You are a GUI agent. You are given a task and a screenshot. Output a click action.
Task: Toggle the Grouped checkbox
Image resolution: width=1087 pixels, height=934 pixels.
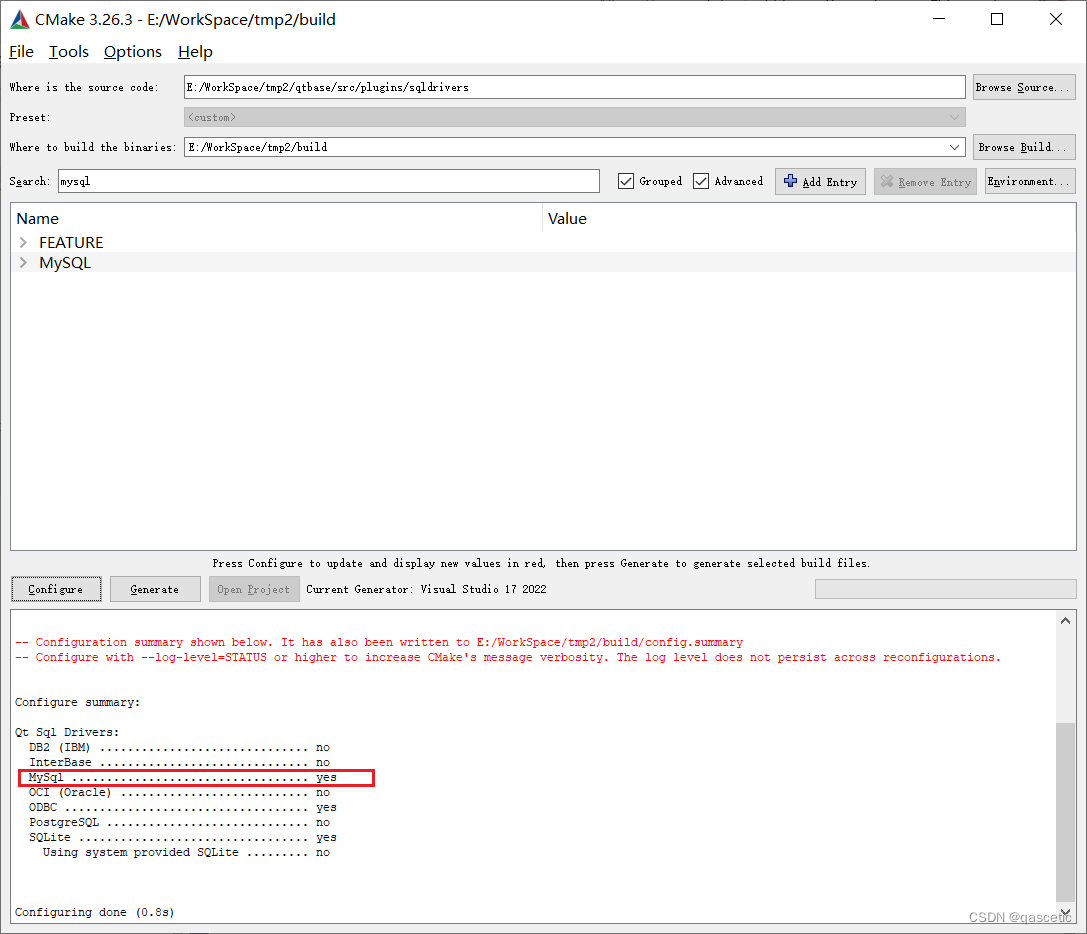[x=625, y=181]
